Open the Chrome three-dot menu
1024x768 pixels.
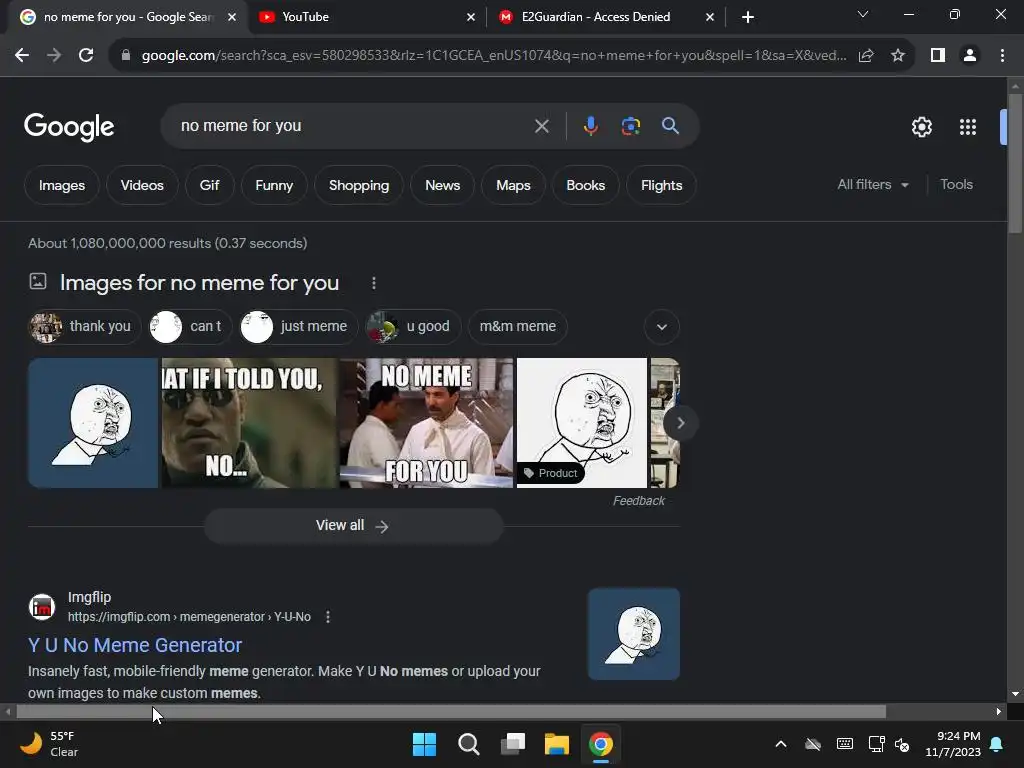pyautogui.click(x=1002, y=56)
